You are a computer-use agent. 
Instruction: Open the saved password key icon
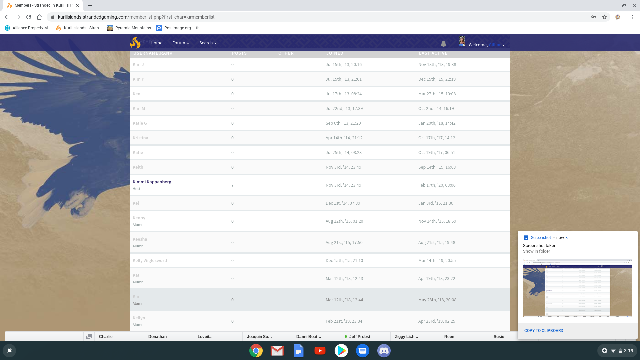point(593,17)
